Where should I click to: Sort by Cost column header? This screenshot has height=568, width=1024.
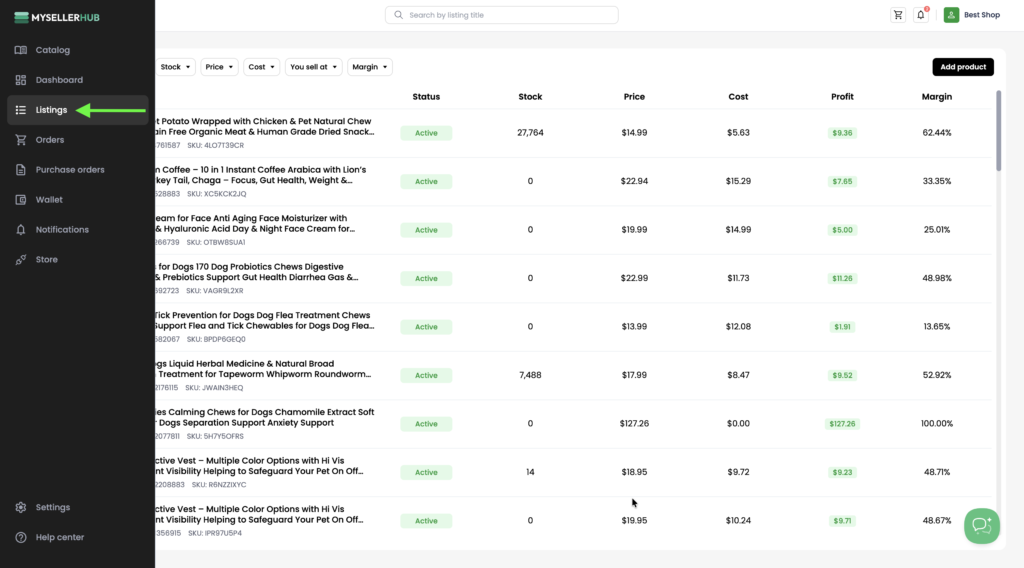(x=738, y=97)
